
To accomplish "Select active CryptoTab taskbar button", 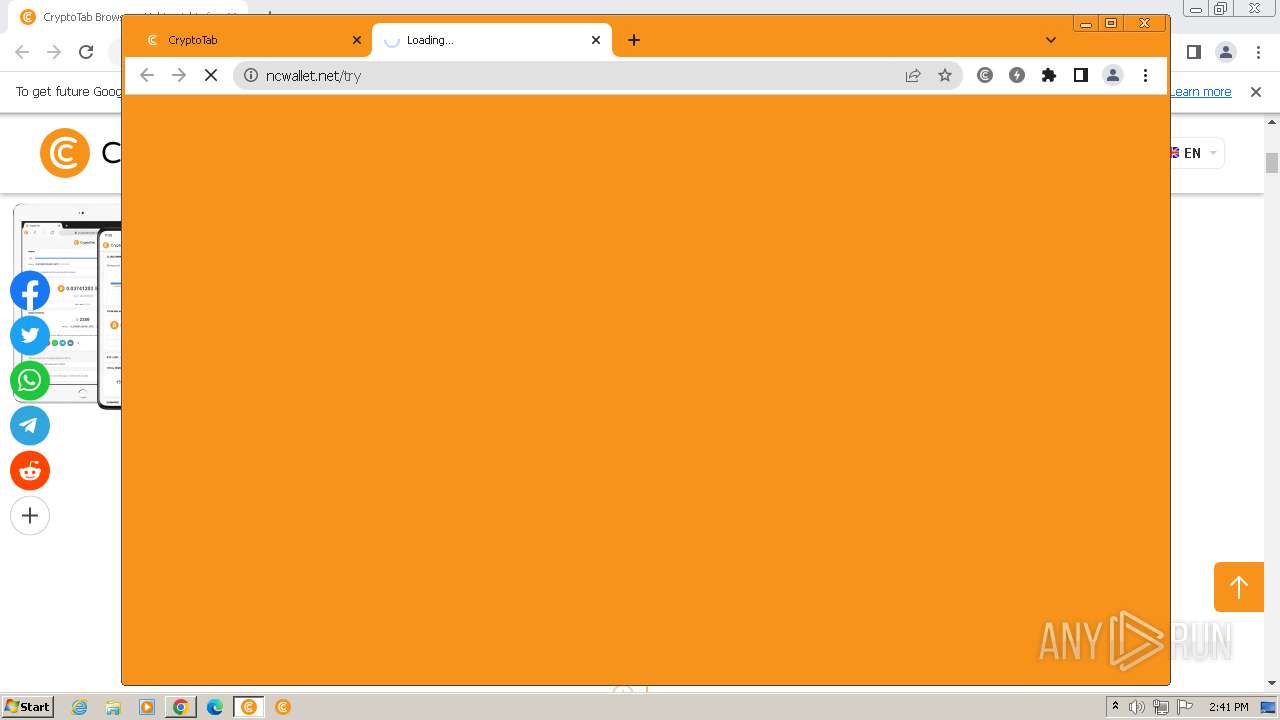I will click(x=249, y=707).
